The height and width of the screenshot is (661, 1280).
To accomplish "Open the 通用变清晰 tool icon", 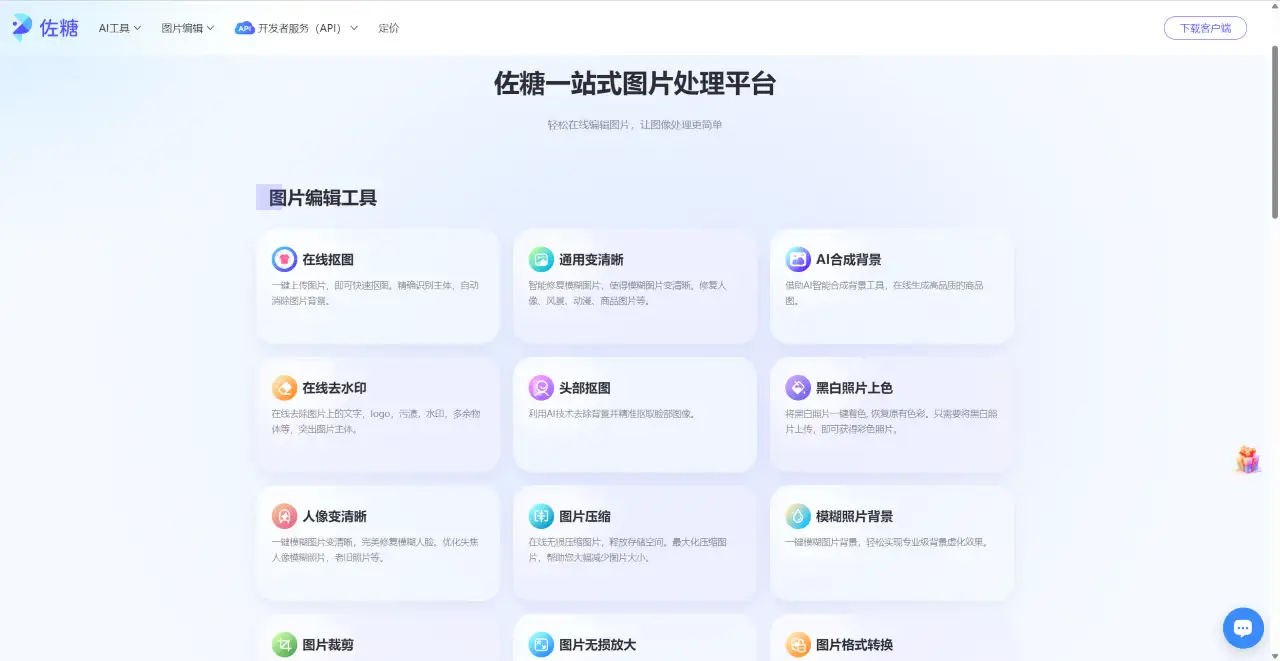I will 541,260.
